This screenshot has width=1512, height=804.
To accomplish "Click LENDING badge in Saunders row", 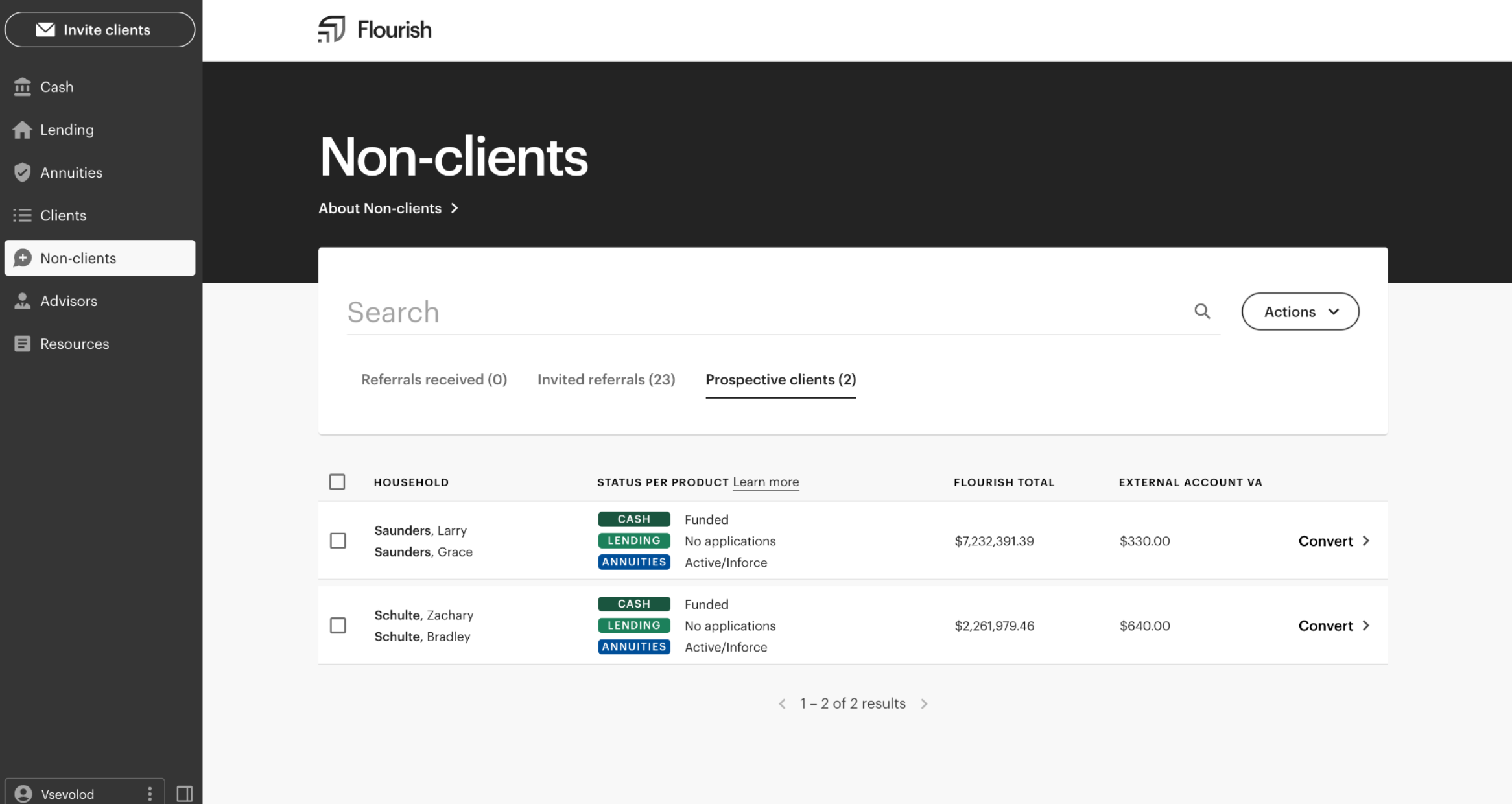I will [634, 540].
